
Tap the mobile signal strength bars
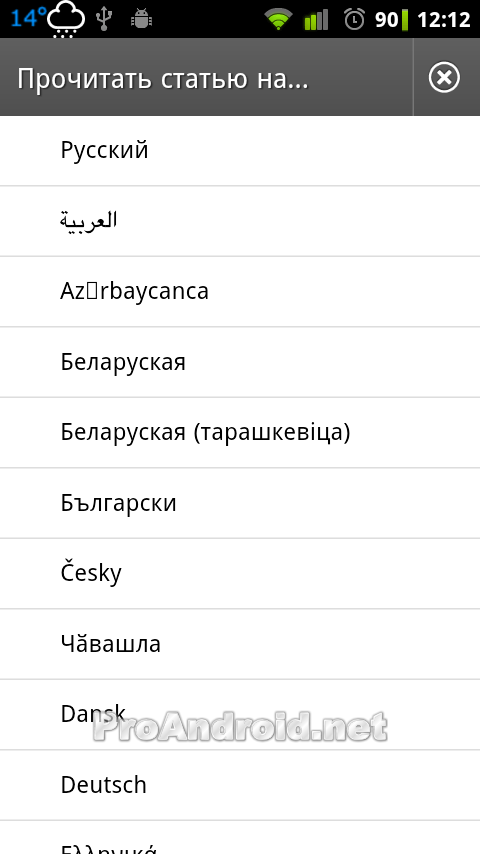tap(316, 20)
